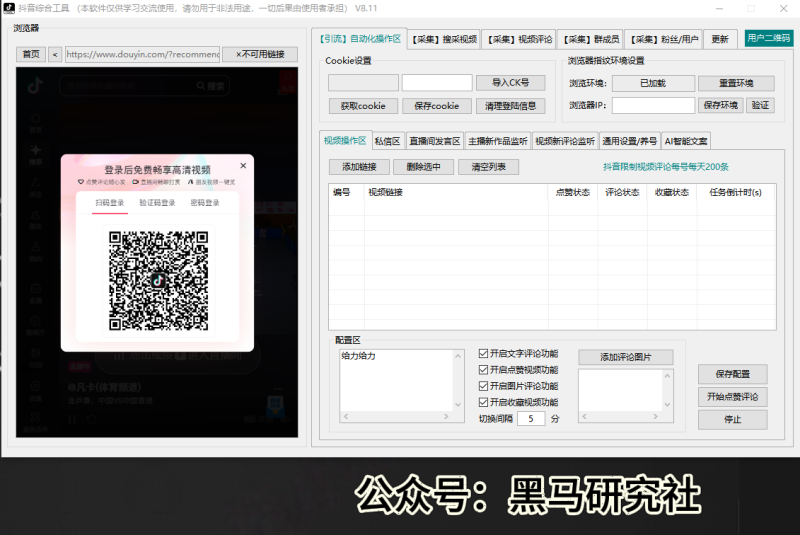
Task: Switch to 【采集】群成员 tab
Action: coord(591,39)
